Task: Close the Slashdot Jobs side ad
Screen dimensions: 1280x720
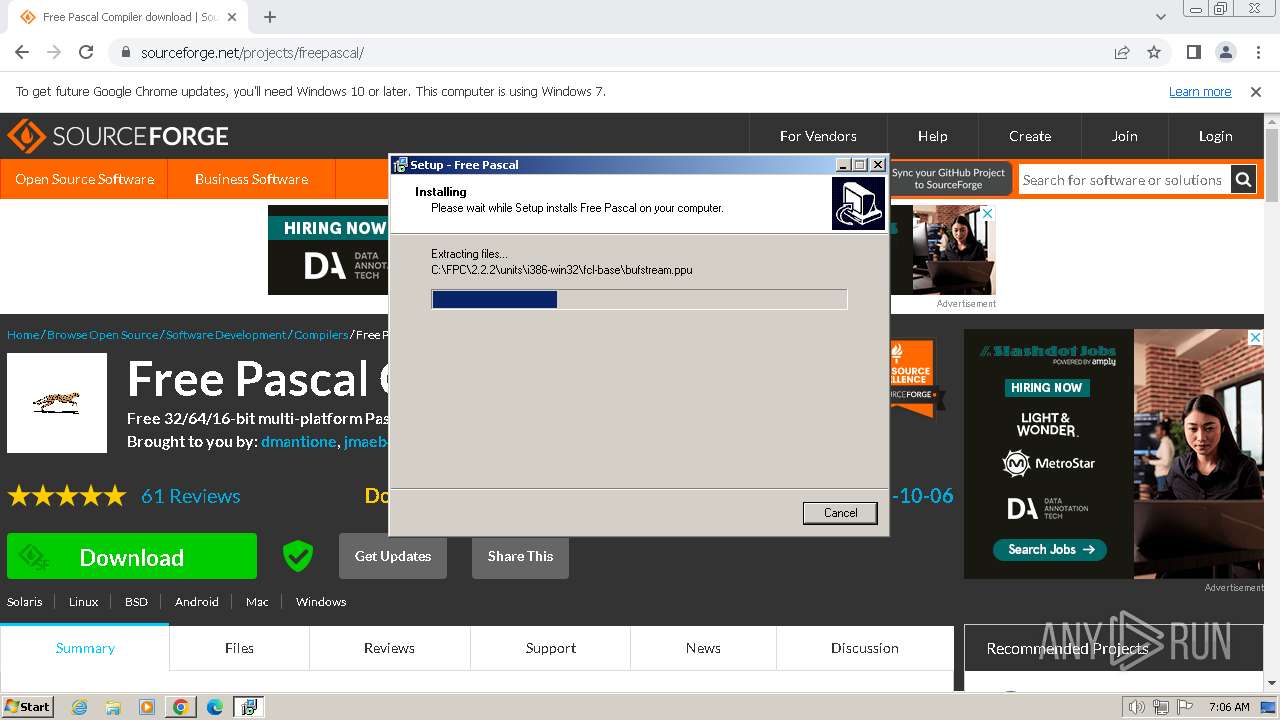Action: (1256, 338)
